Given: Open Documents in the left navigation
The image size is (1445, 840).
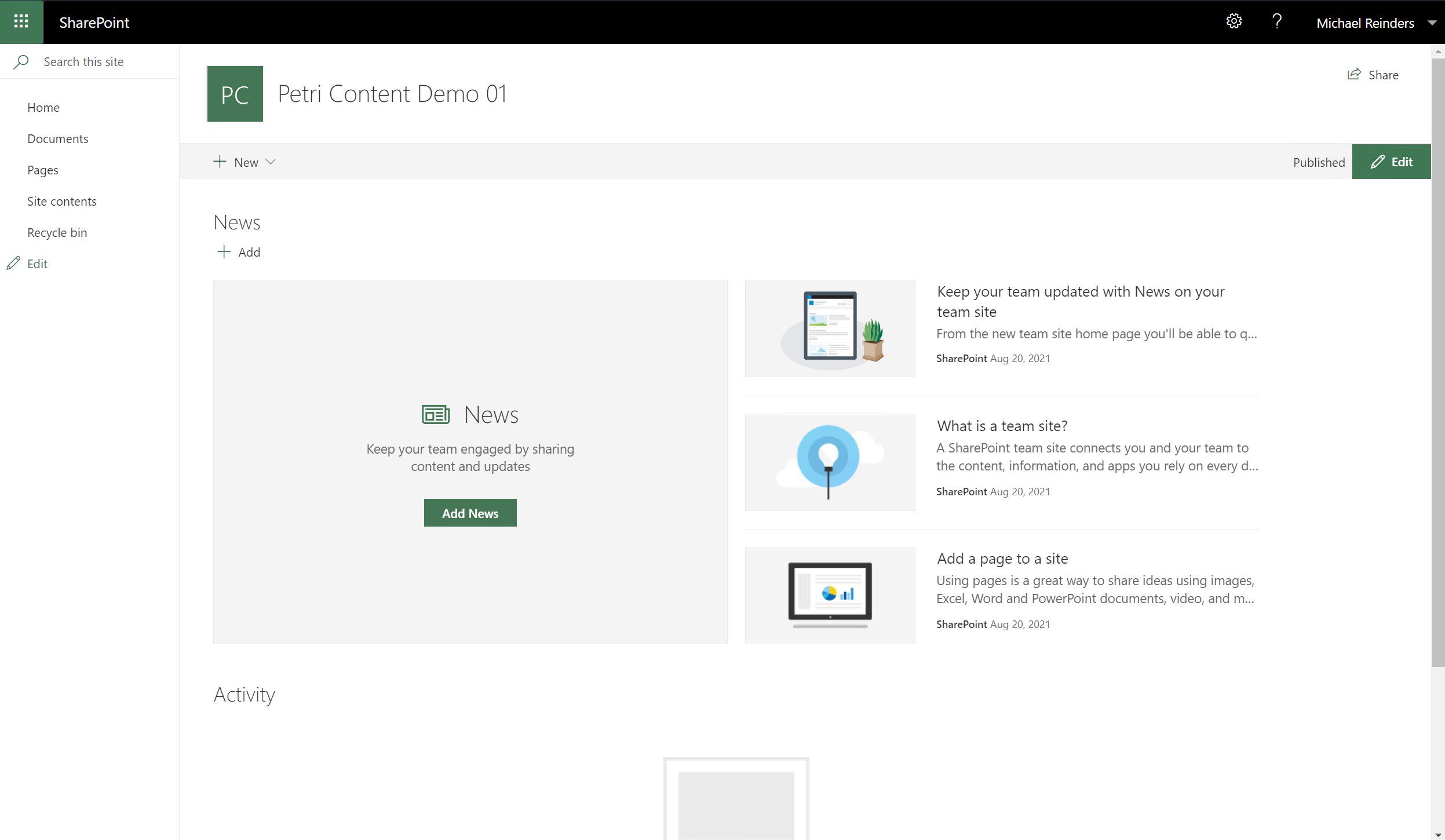Looking at the screenshot, I should pyautogui.click(x=58, y=139).
